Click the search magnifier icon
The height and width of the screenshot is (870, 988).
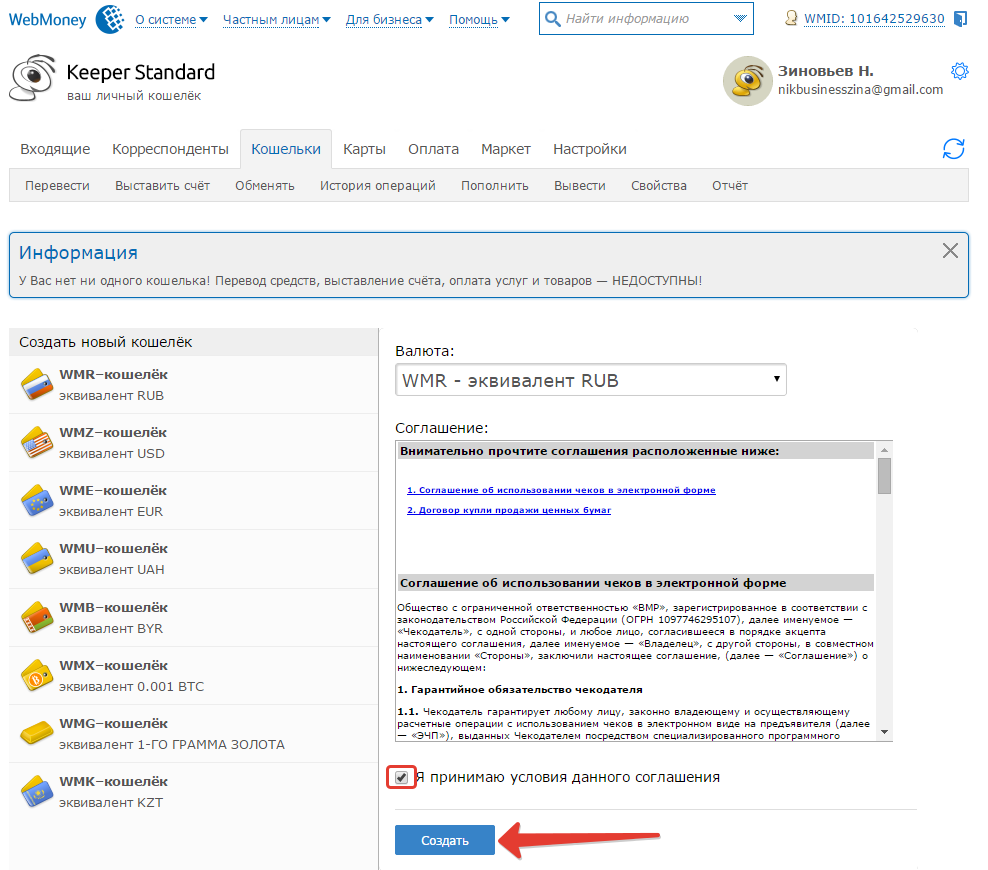(x=553, y=19)
